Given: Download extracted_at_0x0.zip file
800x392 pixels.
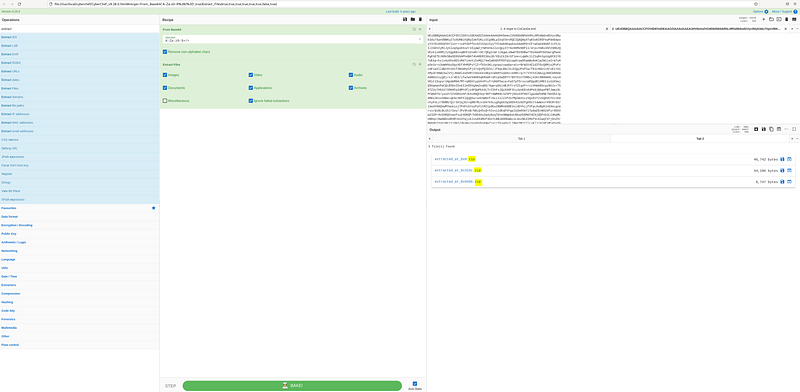Looking at the screenshot, I should 782,159.
